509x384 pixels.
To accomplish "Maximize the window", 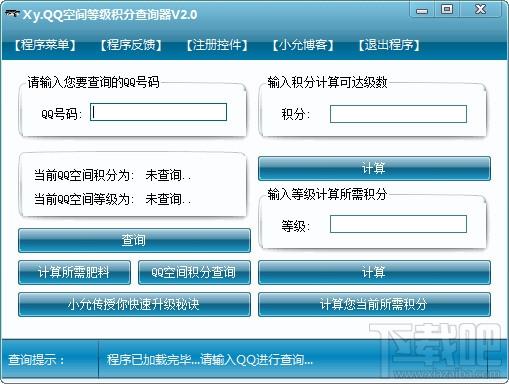I will tap(447, 9).
